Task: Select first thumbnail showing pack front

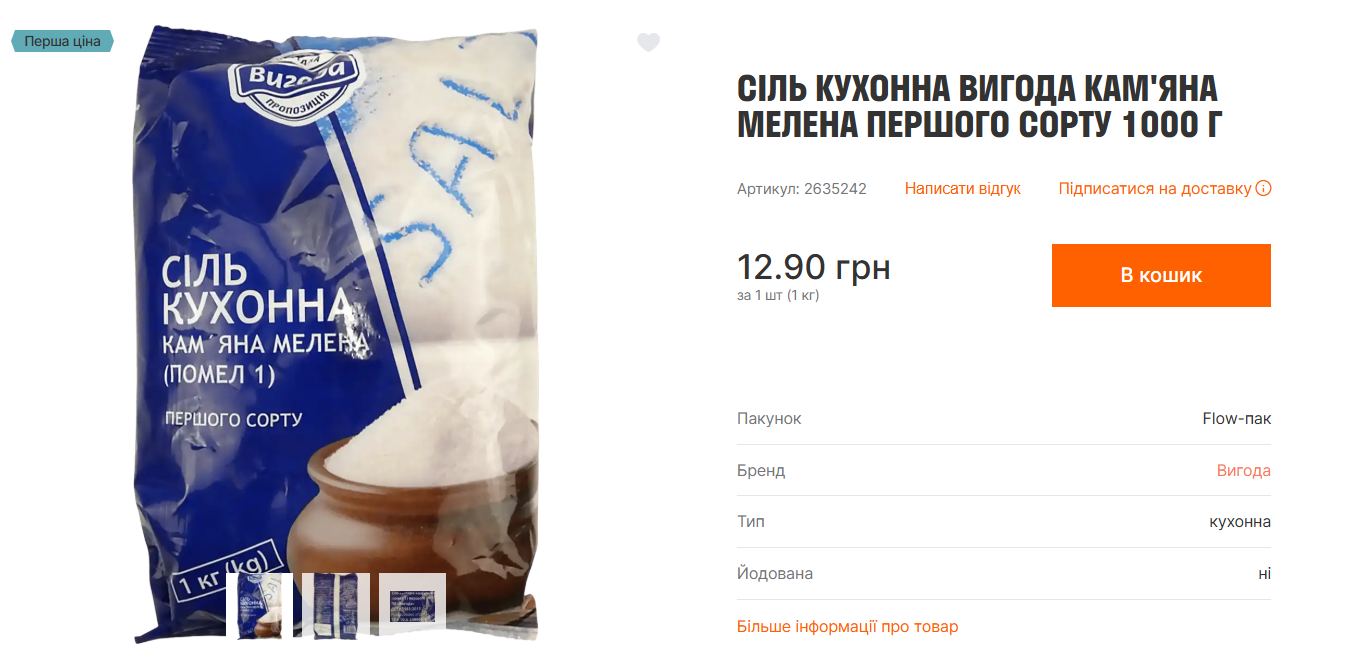Action: point(259,606)
